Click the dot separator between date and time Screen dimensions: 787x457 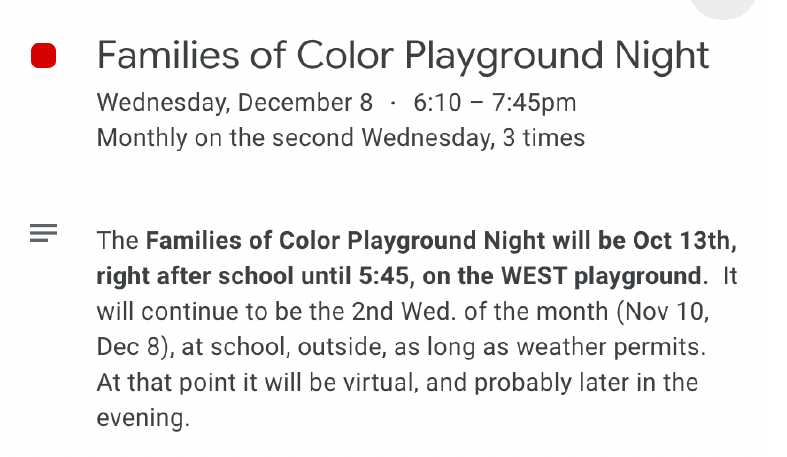point(393,103)
